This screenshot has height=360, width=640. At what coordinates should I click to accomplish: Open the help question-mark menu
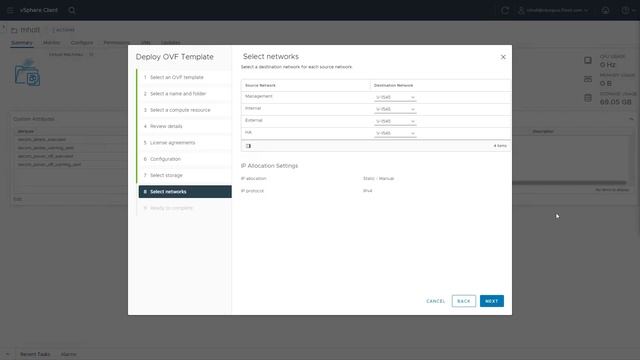pos(628,10)
